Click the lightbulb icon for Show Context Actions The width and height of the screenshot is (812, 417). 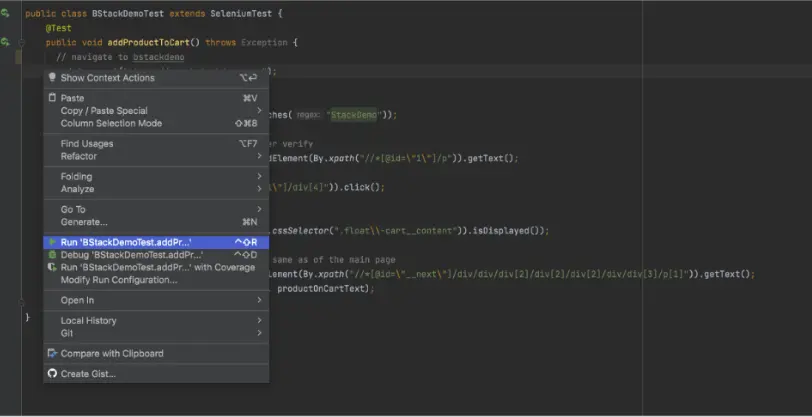pos(52,77)
